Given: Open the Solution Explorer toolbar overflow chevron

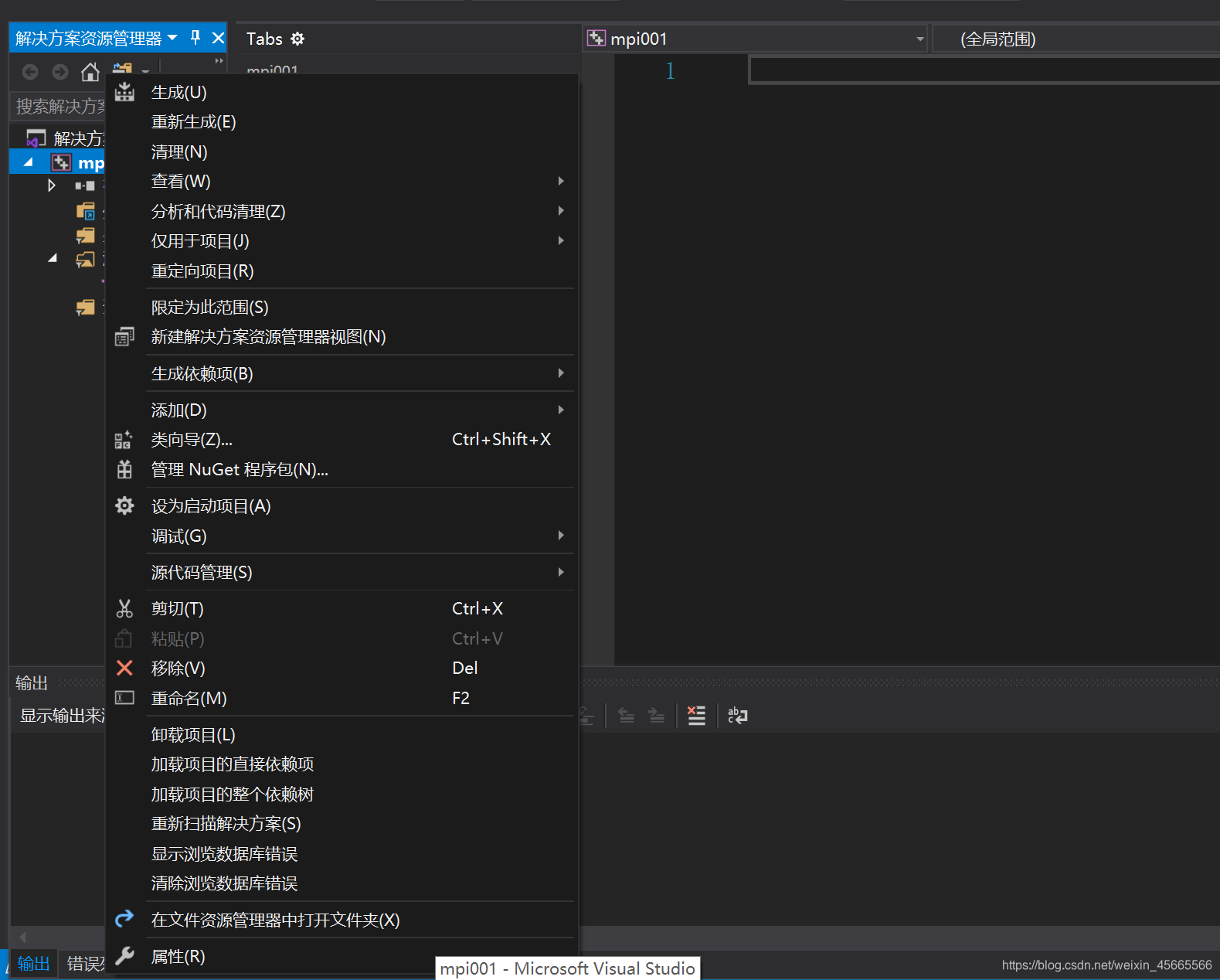Looking at the screenshot, I should click(x=219, y=60).
